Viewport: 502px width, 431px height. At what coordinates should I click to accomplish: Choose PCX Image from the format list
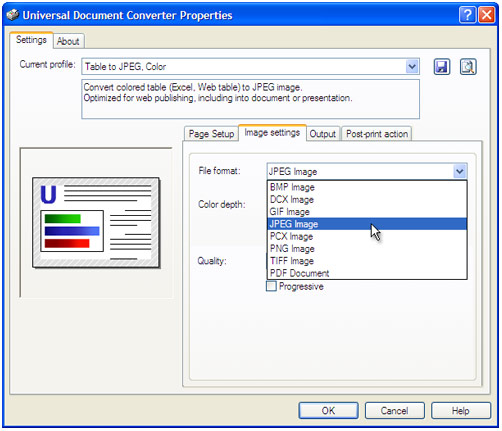pos(367,236)
